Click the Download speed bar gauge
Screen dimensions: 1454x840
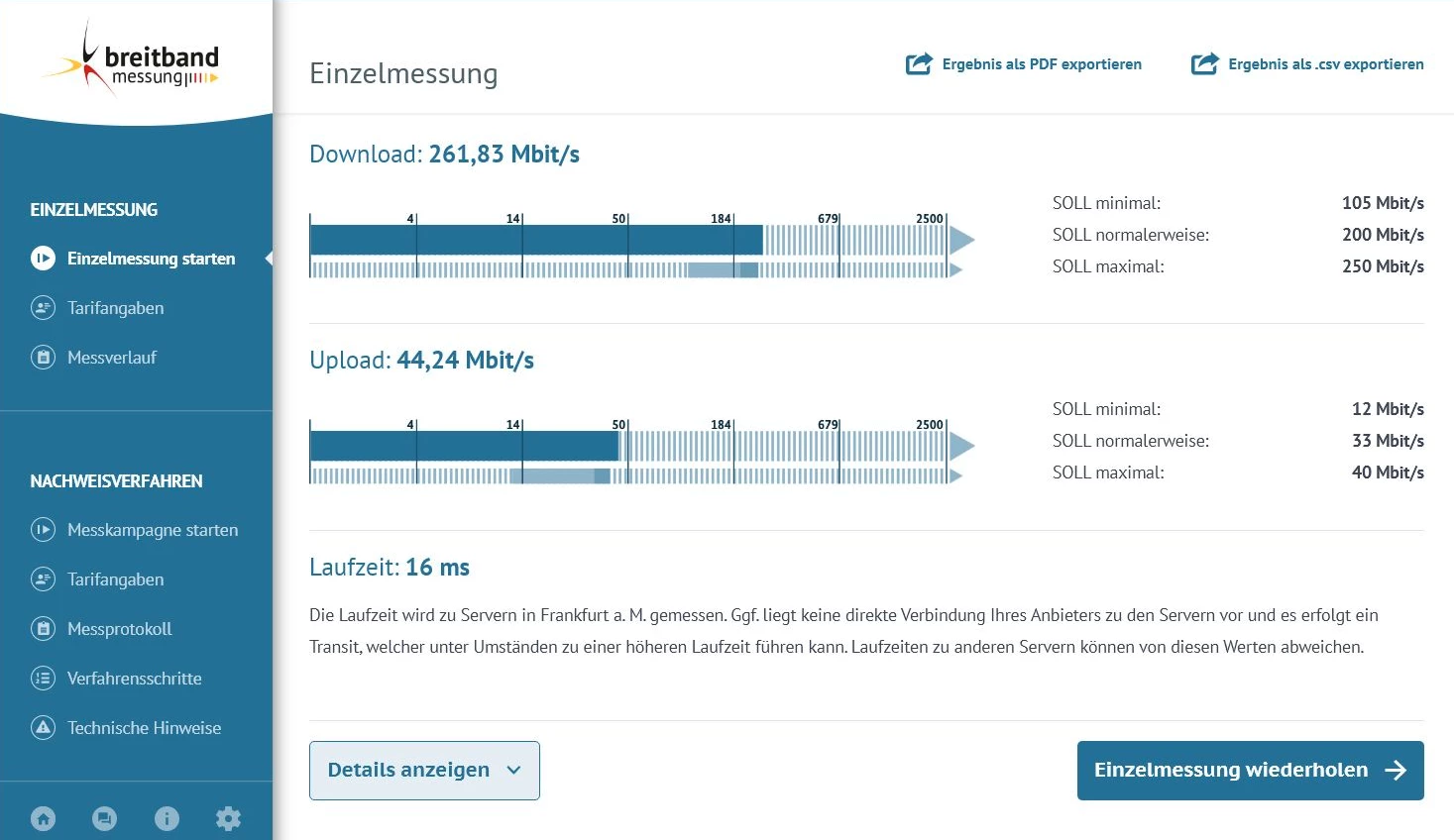(x=634, y=240)
